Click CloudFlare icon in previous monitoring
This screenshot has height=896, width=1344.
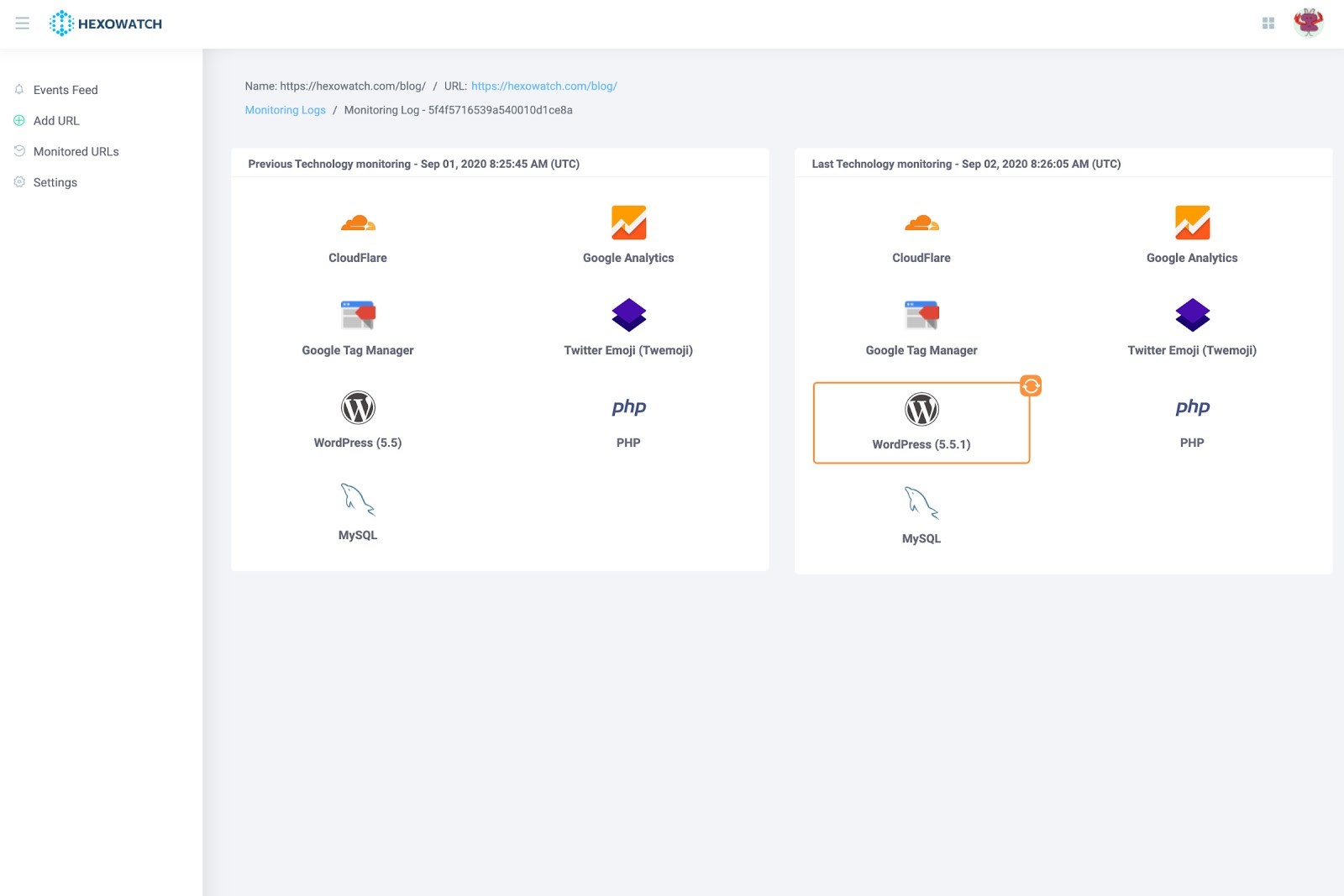click(358, 223)
